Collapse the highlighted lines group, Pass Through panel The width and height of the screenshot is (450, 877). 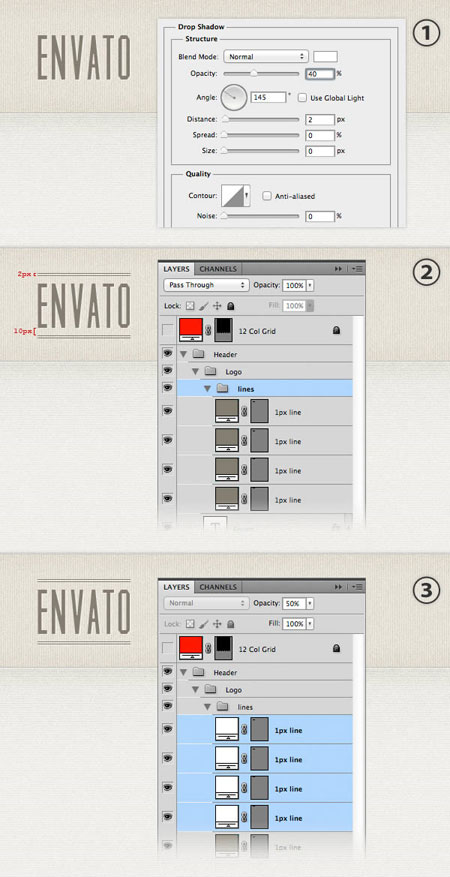pos(208,388)
